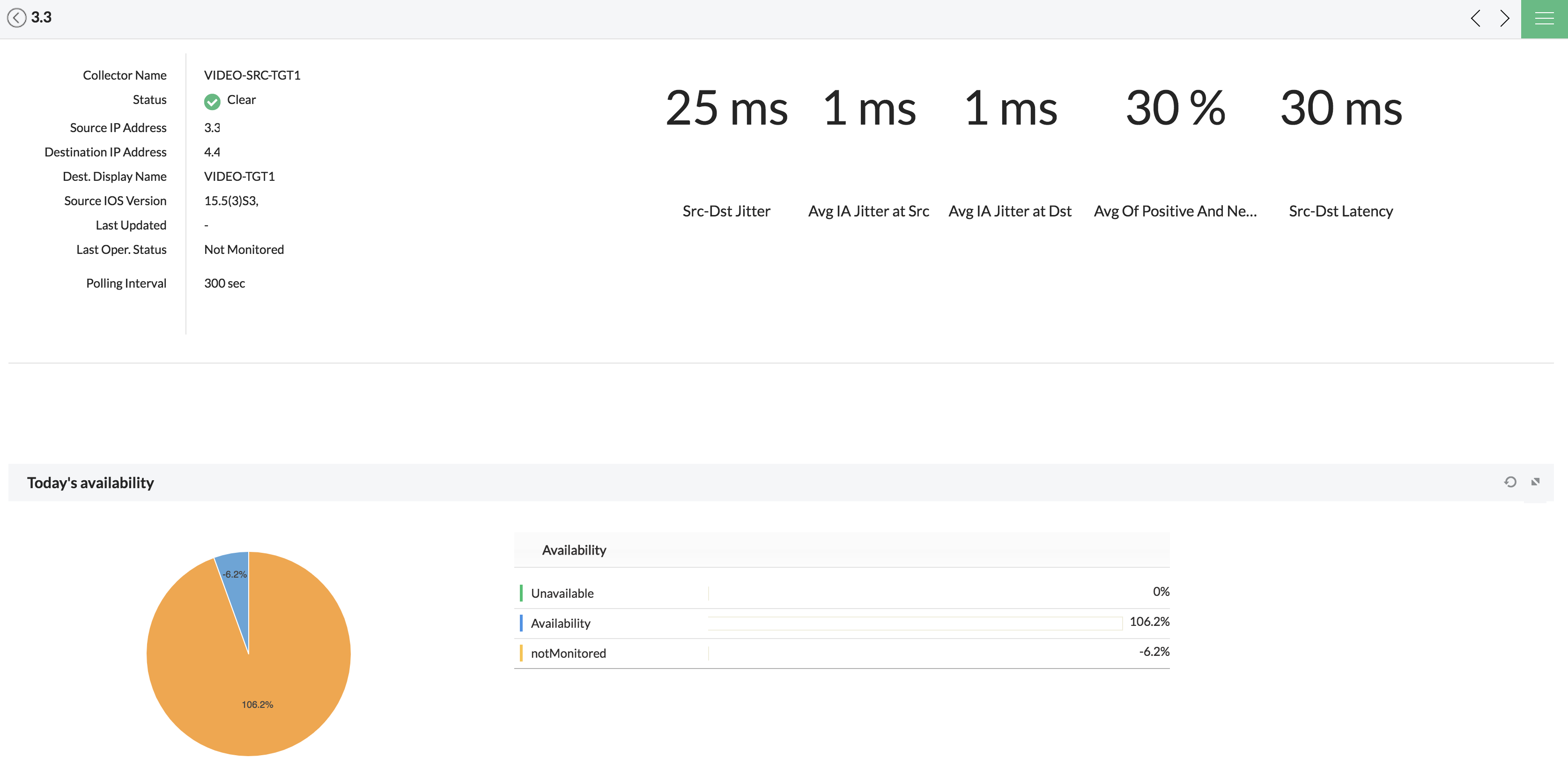Go to previous monitor with left chevron
The image size is (1568, 773).
[1475, 18]
